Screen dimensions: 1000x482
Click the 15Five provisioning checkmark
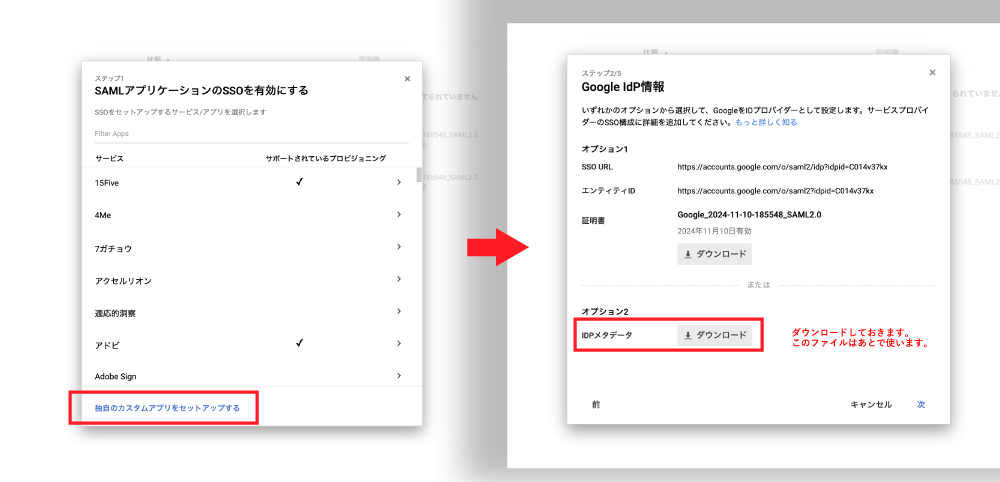pos(299,182)
